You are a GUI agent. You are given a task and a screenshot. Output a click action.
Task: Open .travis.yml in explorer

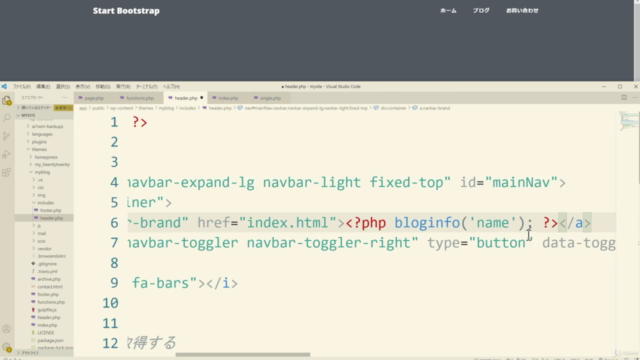coord(47,271)
